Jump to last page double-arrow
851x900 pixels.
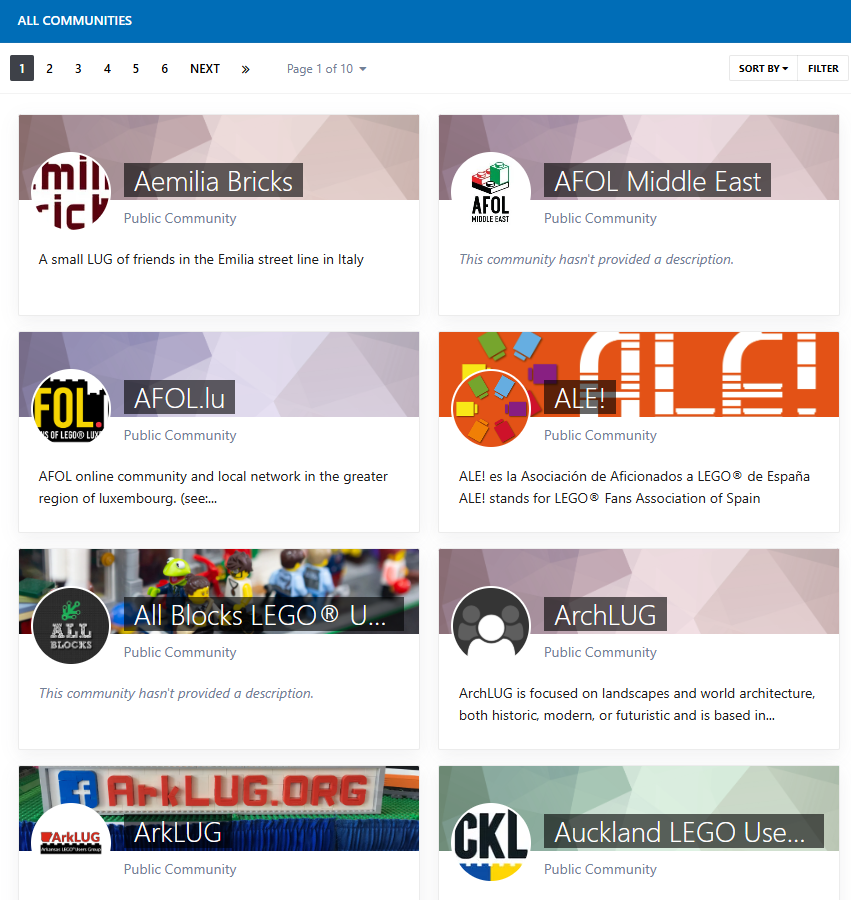click(246, 69)
